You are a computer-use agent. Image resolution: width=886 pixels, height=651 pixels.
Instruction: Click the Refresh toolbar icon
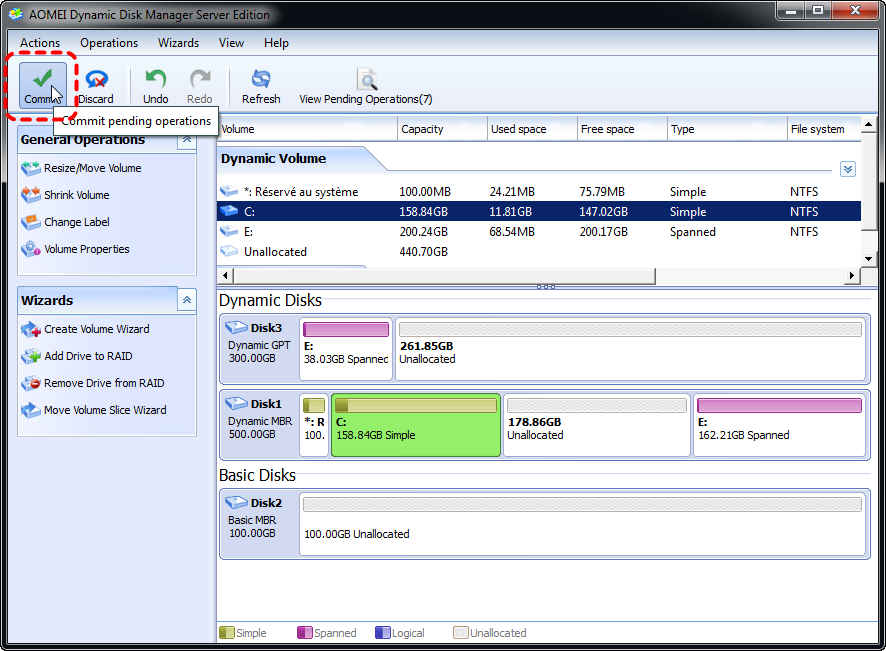pos(261,80)
